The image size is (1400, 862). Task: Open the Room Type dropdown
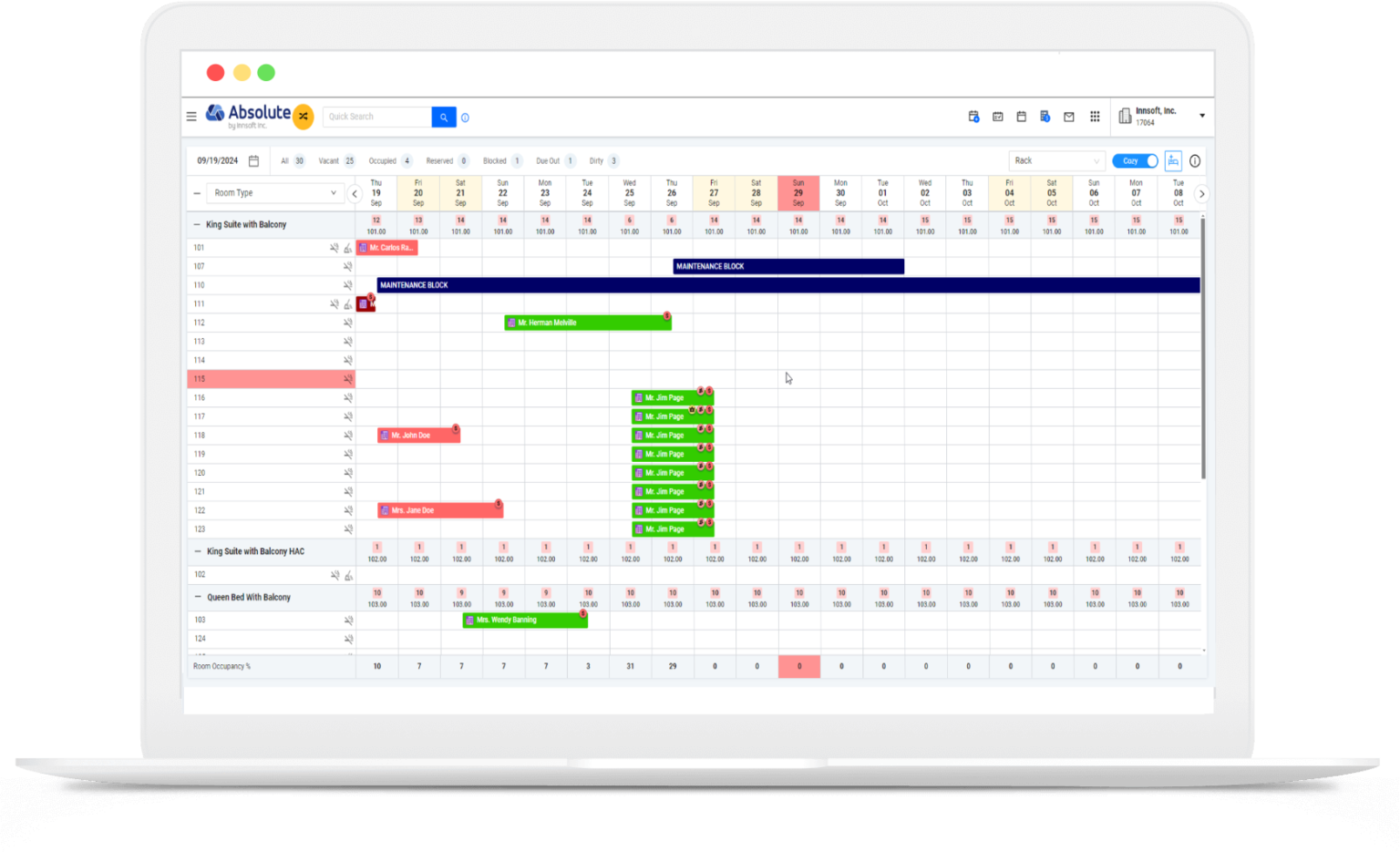click(275, 192)
